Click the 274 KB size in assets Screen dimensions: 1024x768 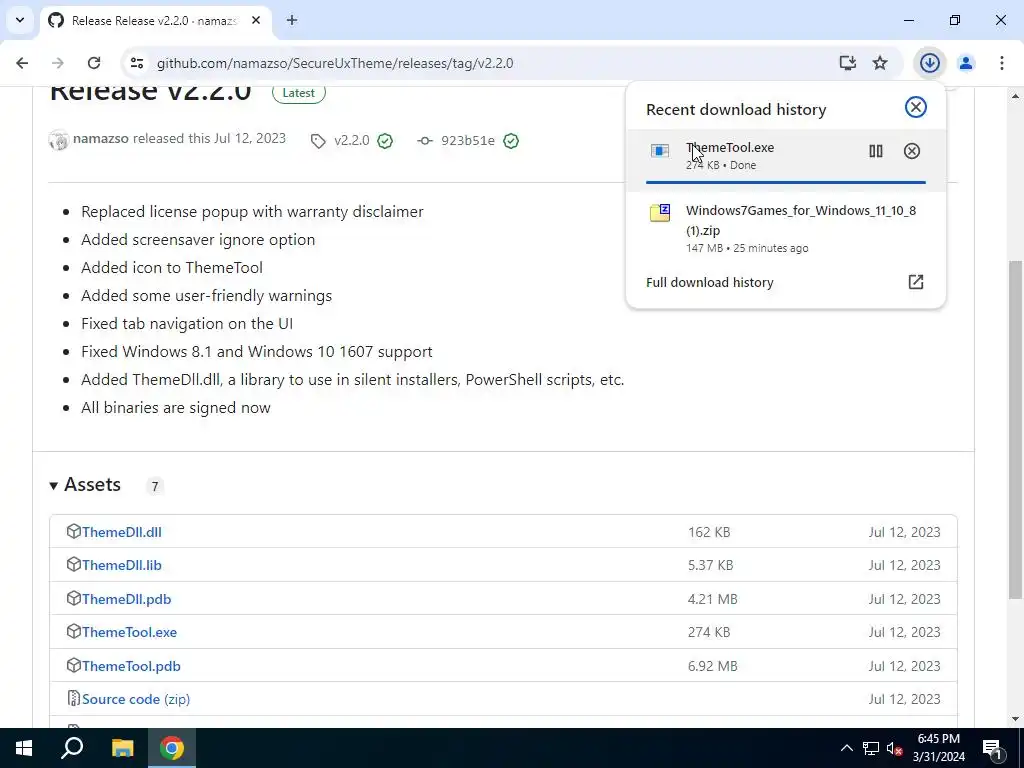coord(709,632)
